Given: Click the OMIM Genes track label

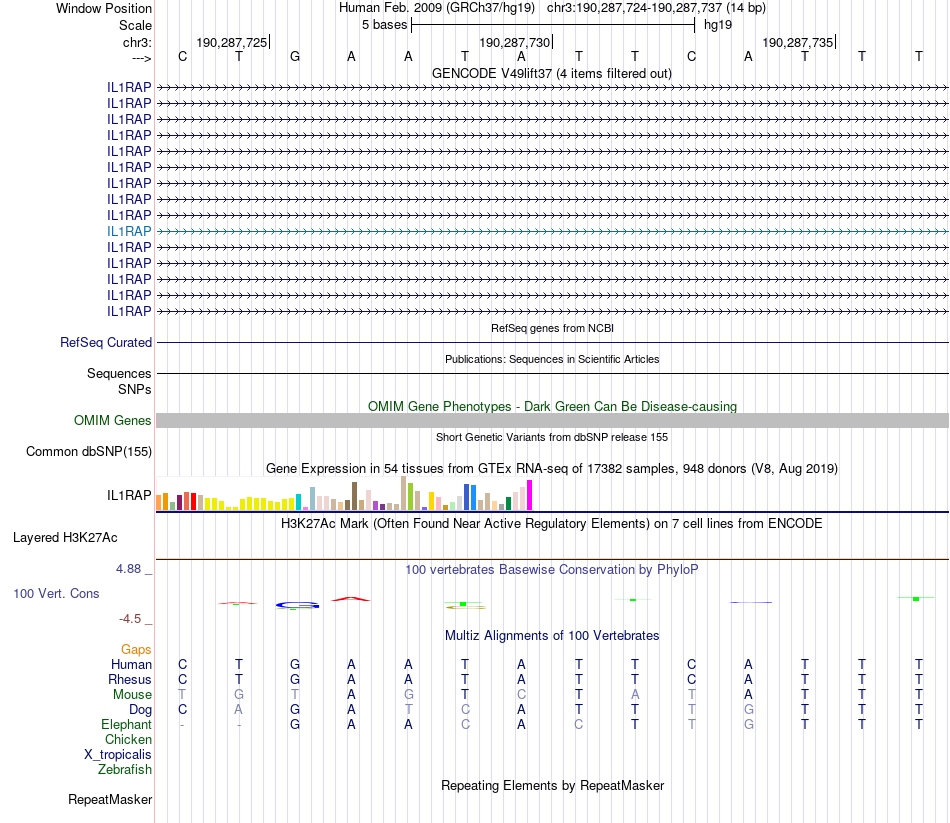Looking at the screenshot, I should pyautogui.click(x=113, y=421).
